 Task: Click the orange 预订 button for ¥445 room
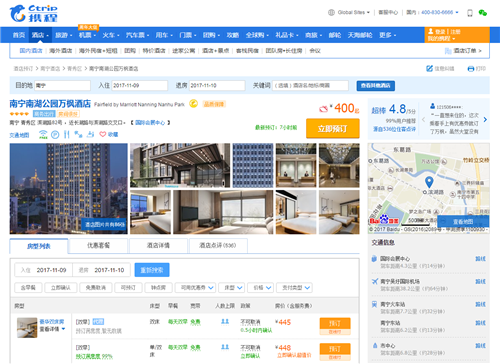[x=335, y=323]
